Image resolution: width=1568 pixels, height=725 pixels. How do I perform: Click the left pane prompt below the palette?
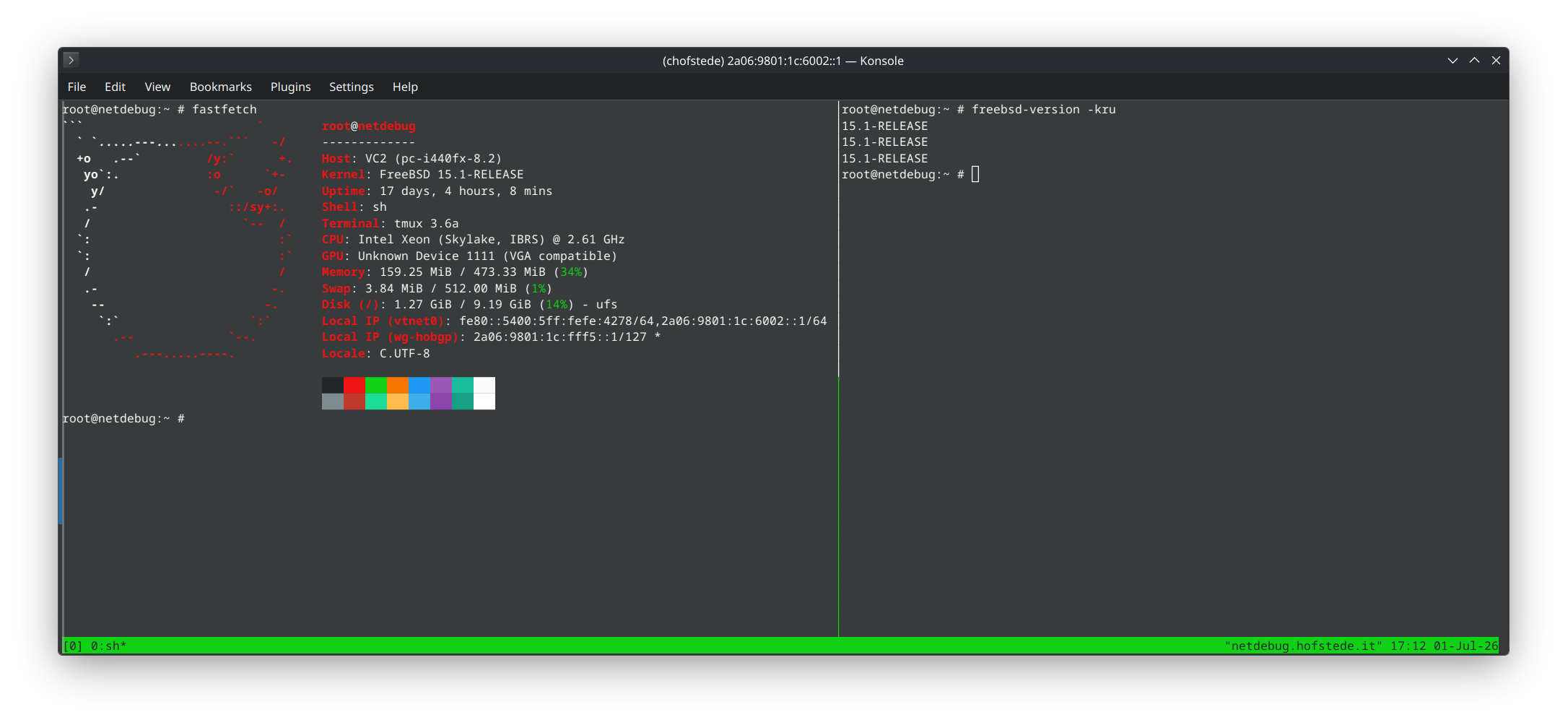[x=123, y=419]
